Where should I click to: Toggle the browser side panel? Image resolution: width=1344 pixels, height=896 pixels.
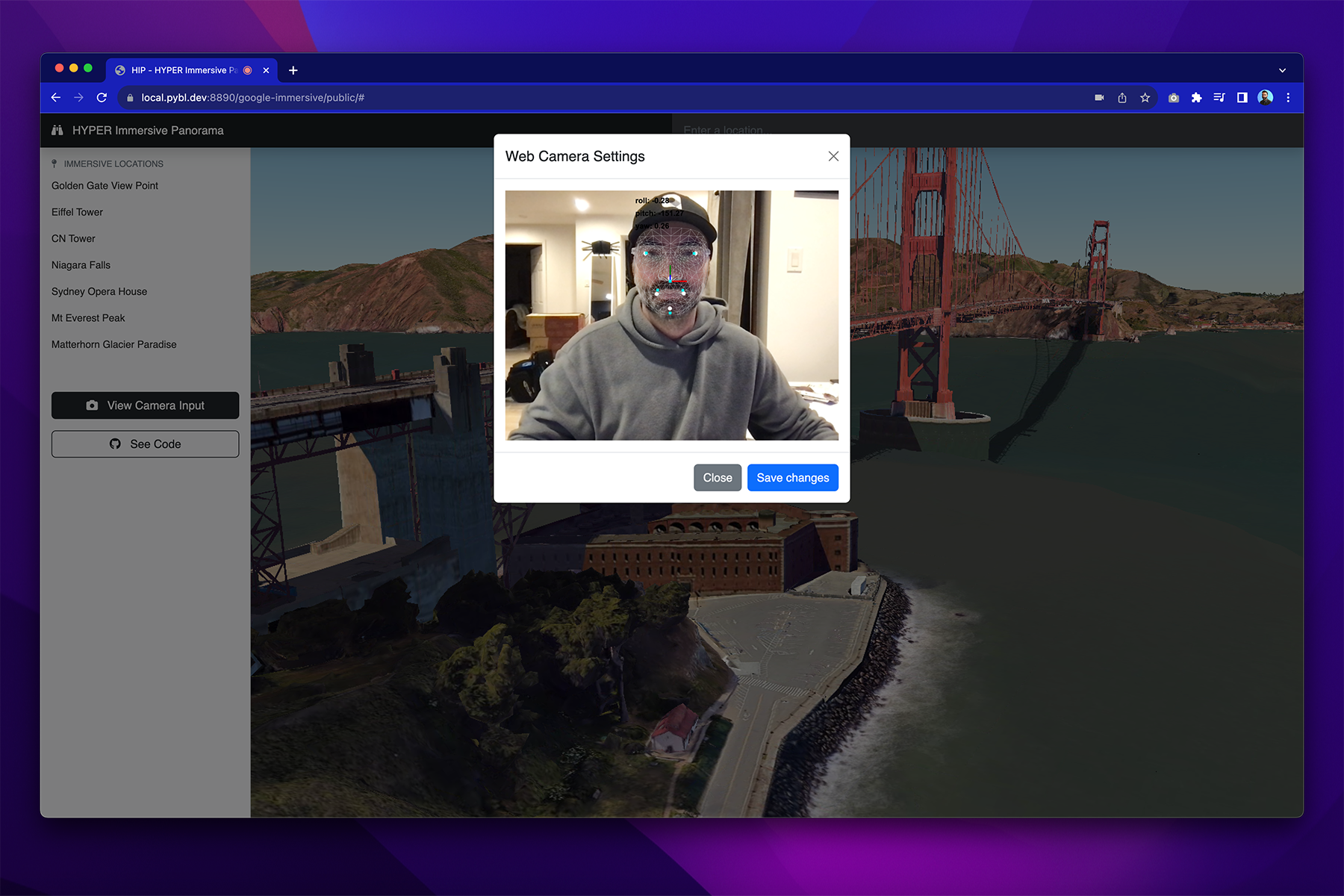pyautogui.click(x=1242, y=98)
